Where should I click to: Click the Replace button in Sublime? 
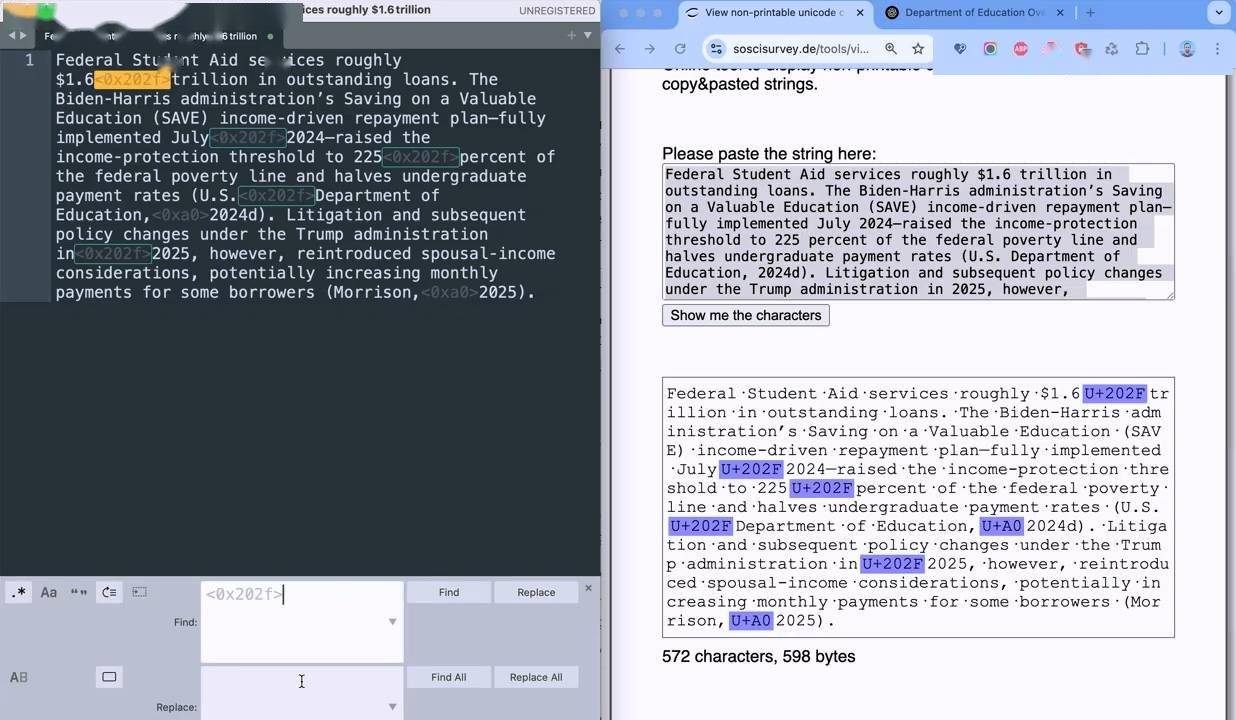[x=536, y=592]
